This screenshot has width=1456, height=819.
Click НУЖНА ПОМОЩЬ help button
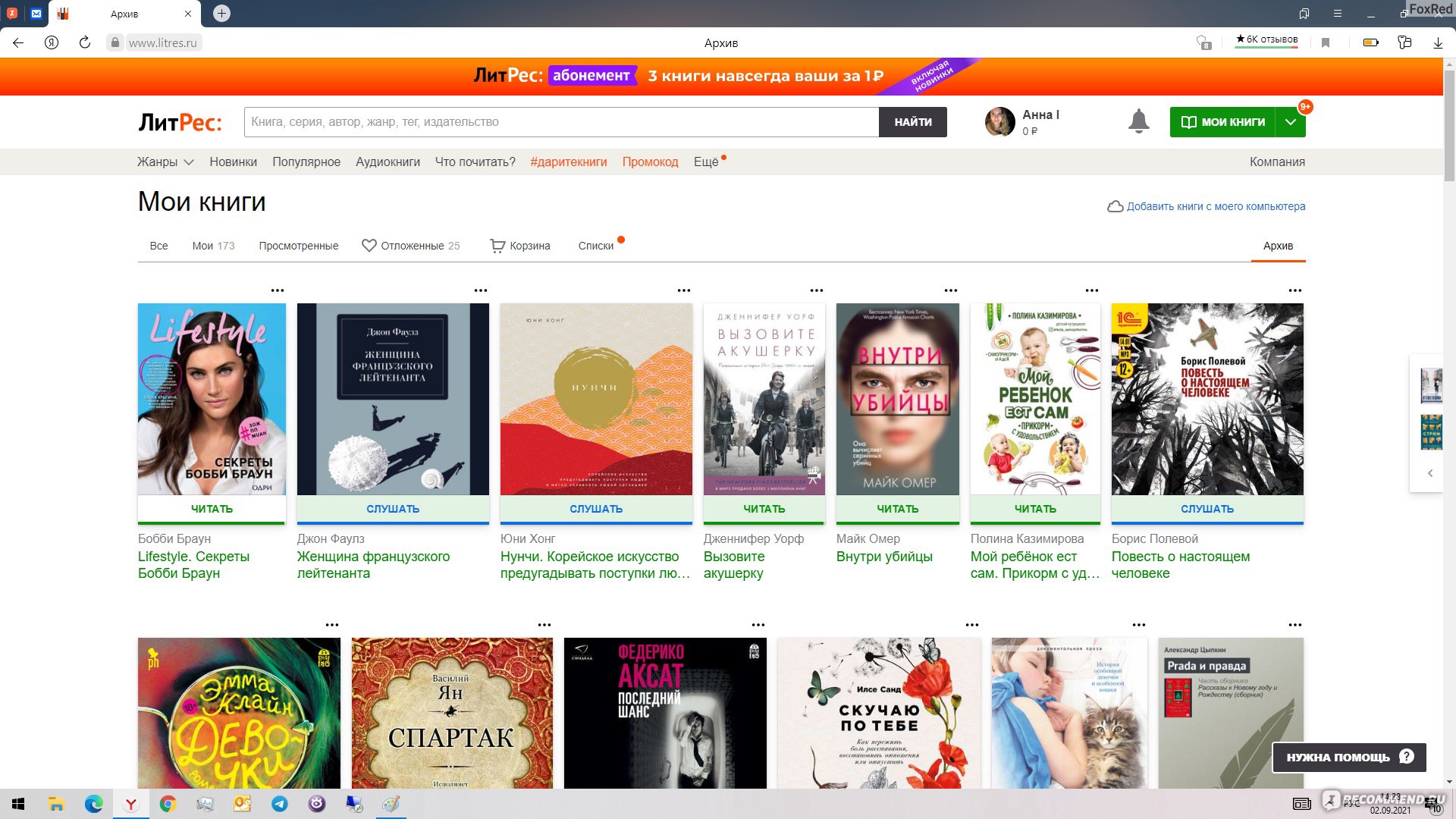click(1349, 757)
